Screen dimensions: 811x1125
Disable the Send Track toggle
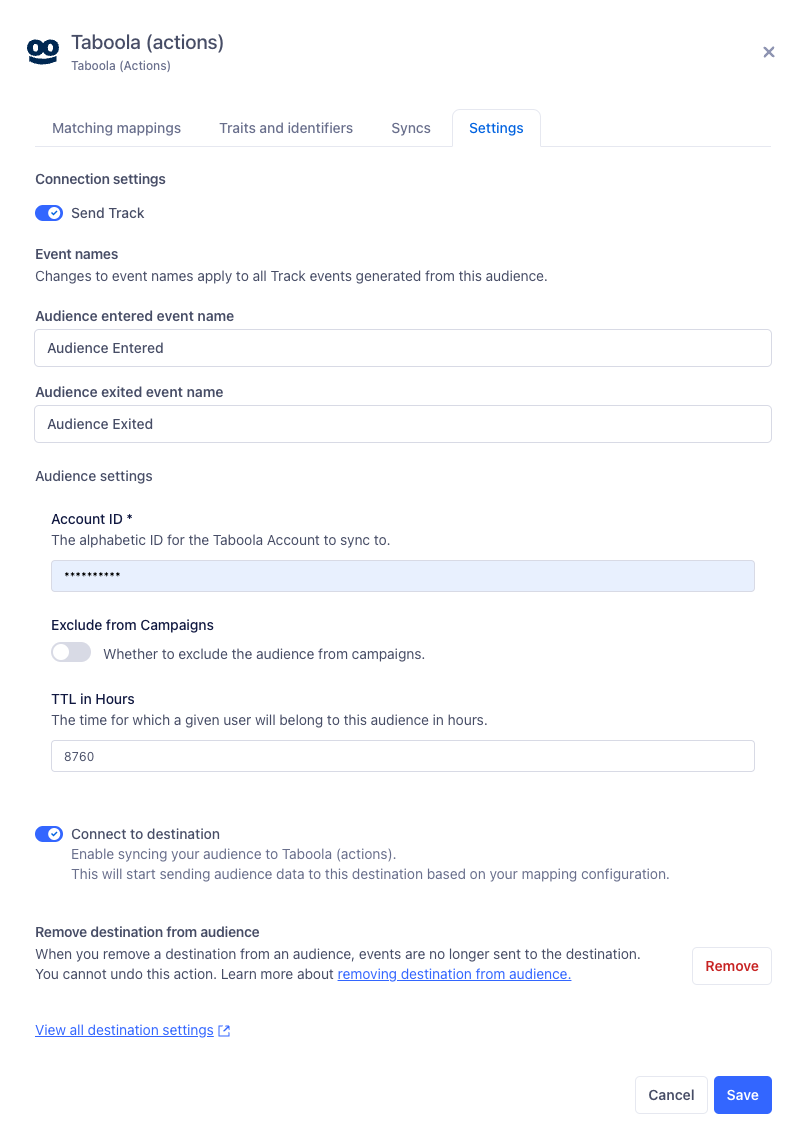click(49, 213)
